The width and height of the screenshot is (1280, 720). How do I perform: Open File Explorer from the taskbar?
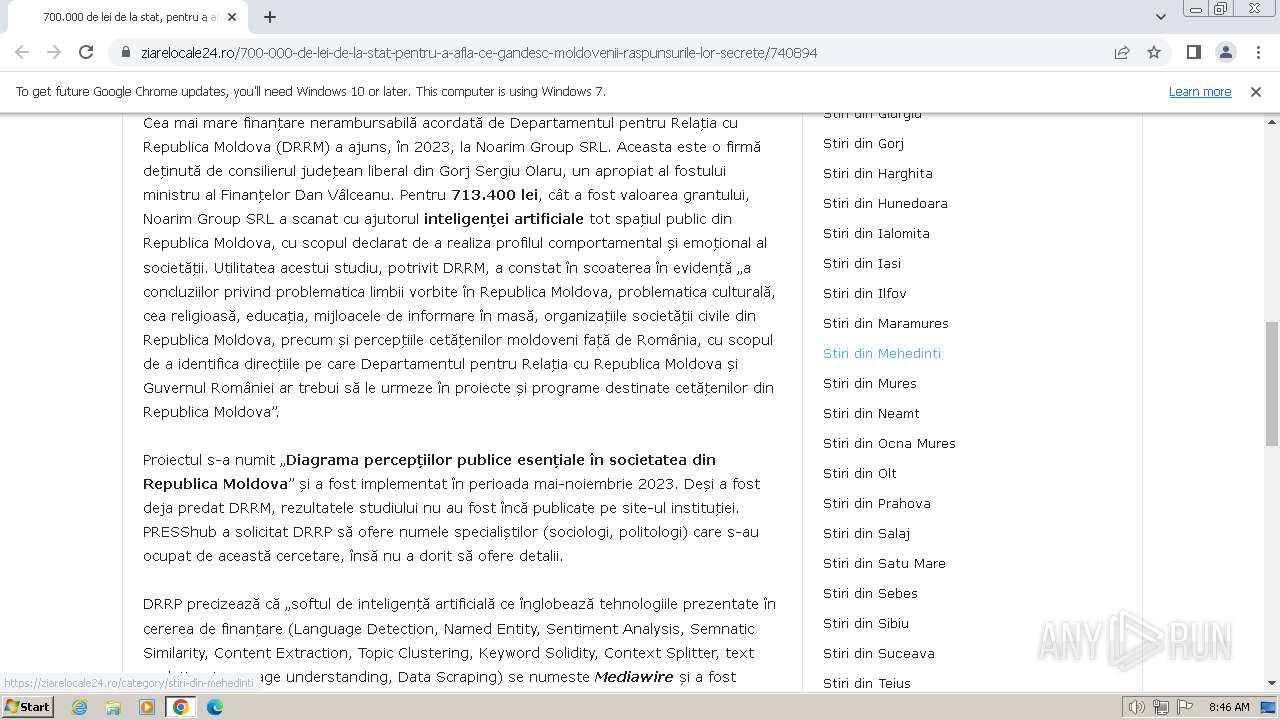pos(113,707)
